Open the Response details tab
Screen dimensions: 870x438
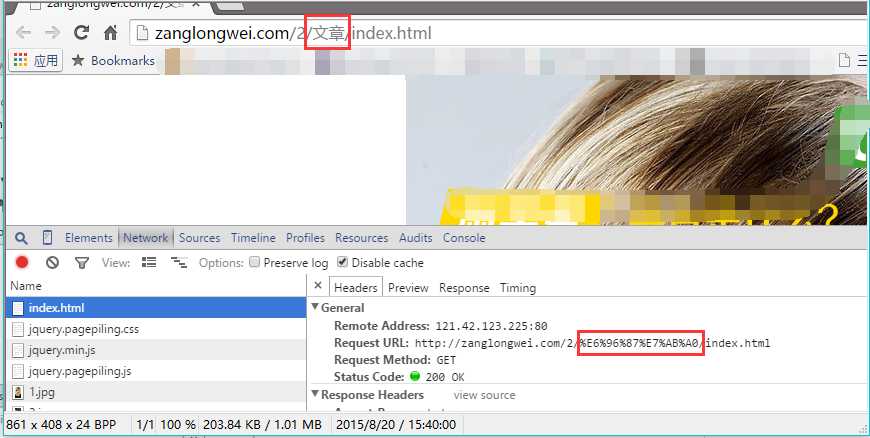464,288
